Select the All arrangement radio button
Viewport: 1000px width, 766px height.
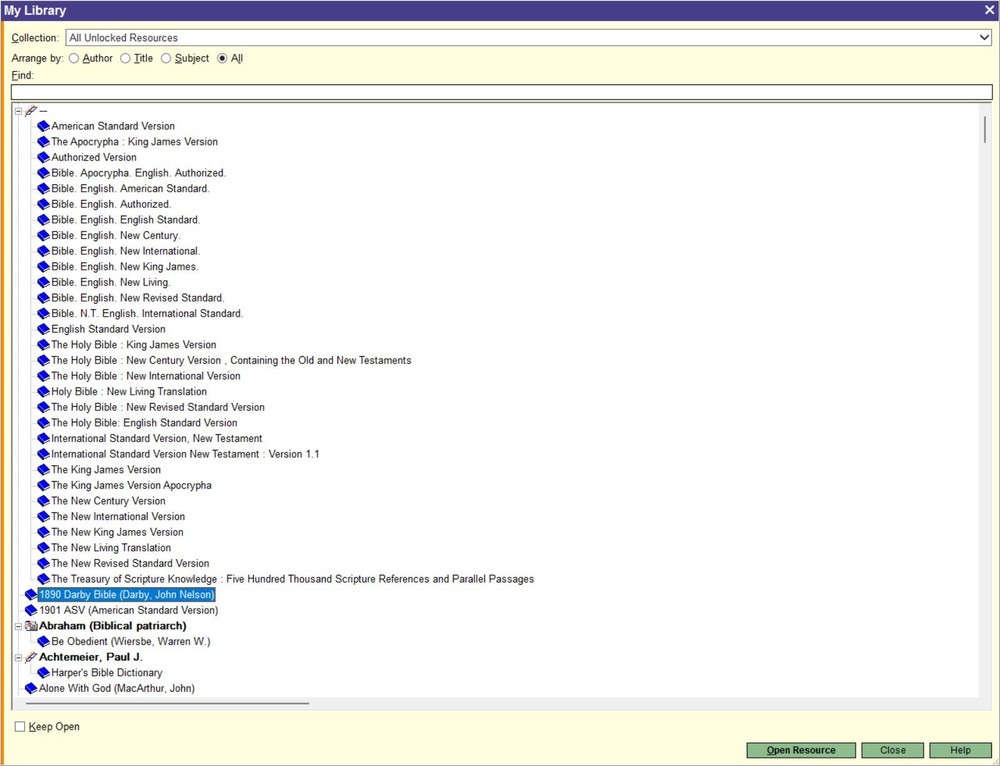pyautogui.click(x=222, y=59)
